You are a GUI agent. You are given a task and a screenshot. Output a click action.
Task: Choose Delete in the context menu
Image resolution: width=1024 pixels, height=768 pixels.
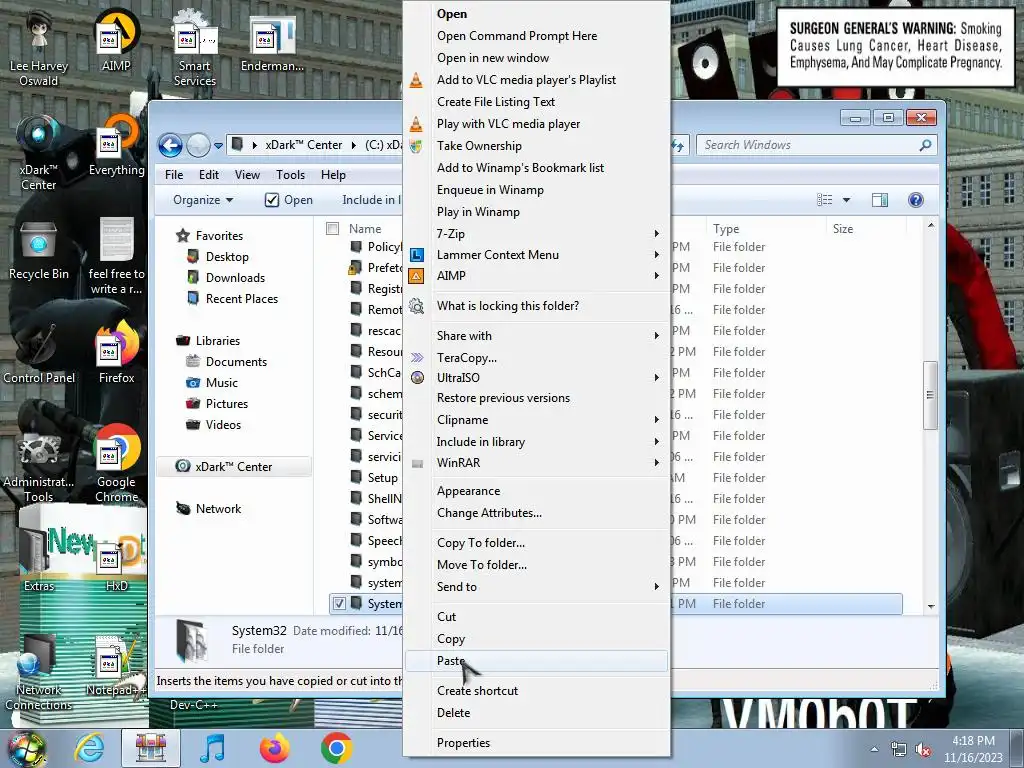coord(536,712)
